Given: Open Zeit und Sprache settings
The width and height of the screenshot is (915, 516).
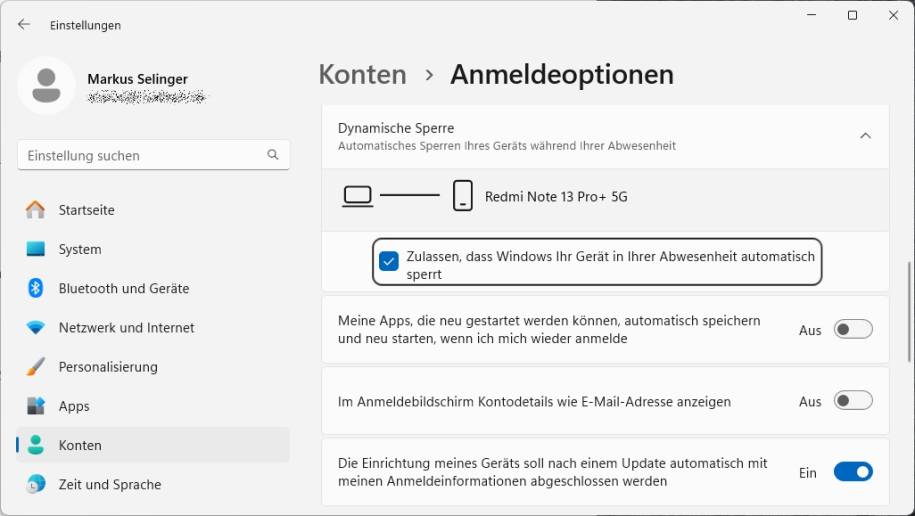Looking at the screenshot, I should tap(153, 484).
